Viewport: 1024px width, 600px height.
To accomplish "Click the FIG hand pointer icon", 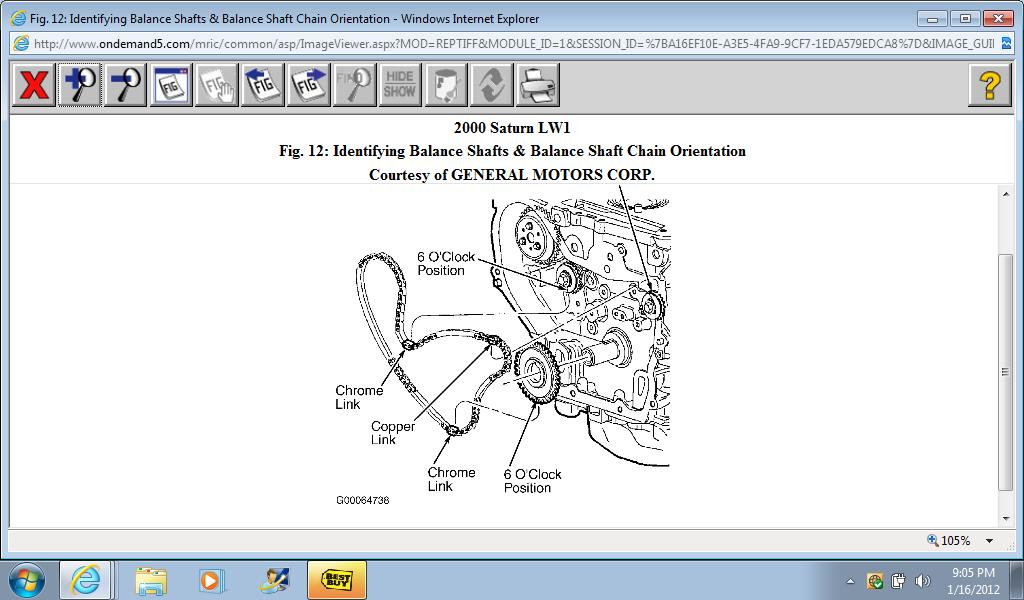I will coord(217,85).
